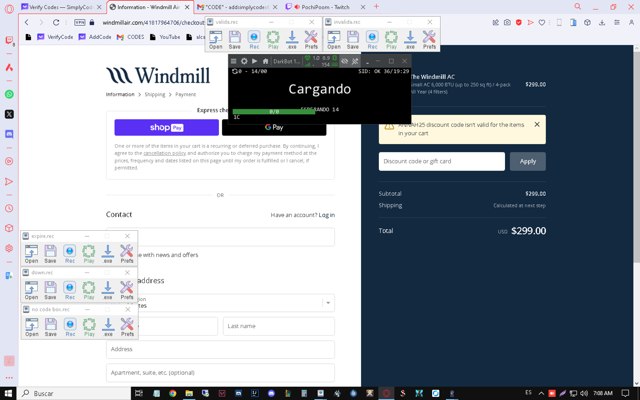Viewport: 640px width, 400px height.
Task: Click Save in the no code box.rec window
Action: [x=51, y=327]
